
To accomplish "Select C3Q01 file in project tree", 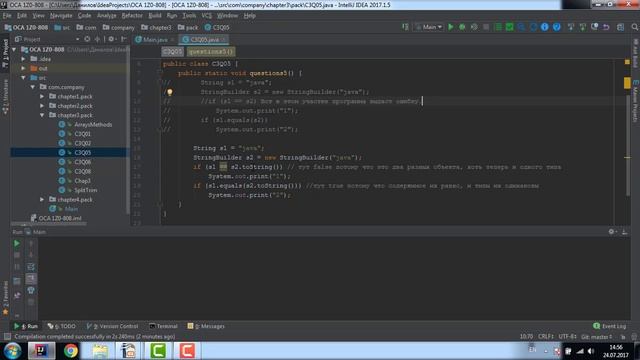I will 82,134.
